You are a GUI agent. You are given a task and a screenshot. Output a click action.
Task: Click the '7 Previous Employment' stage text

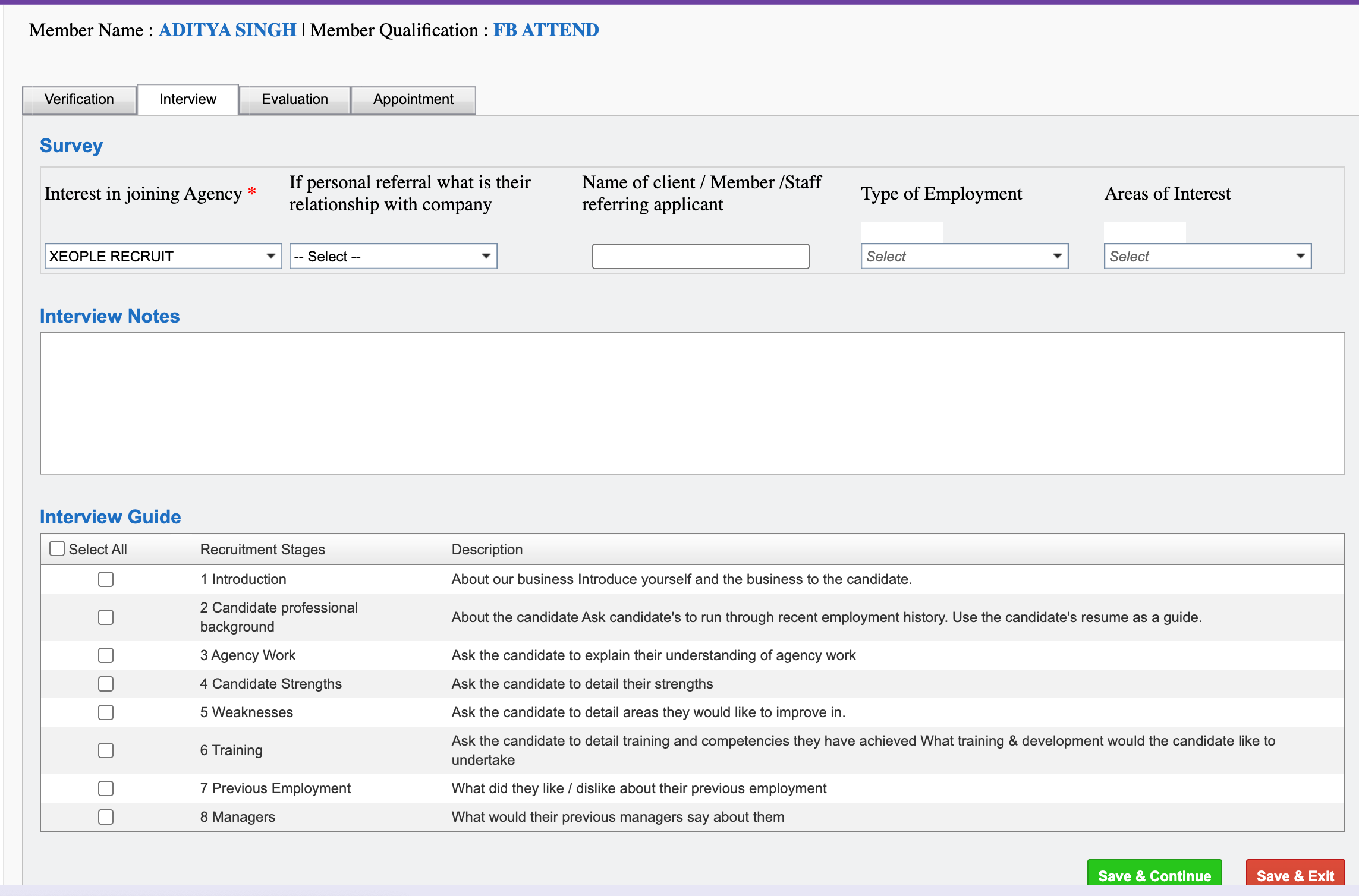(x=275, y=788)
